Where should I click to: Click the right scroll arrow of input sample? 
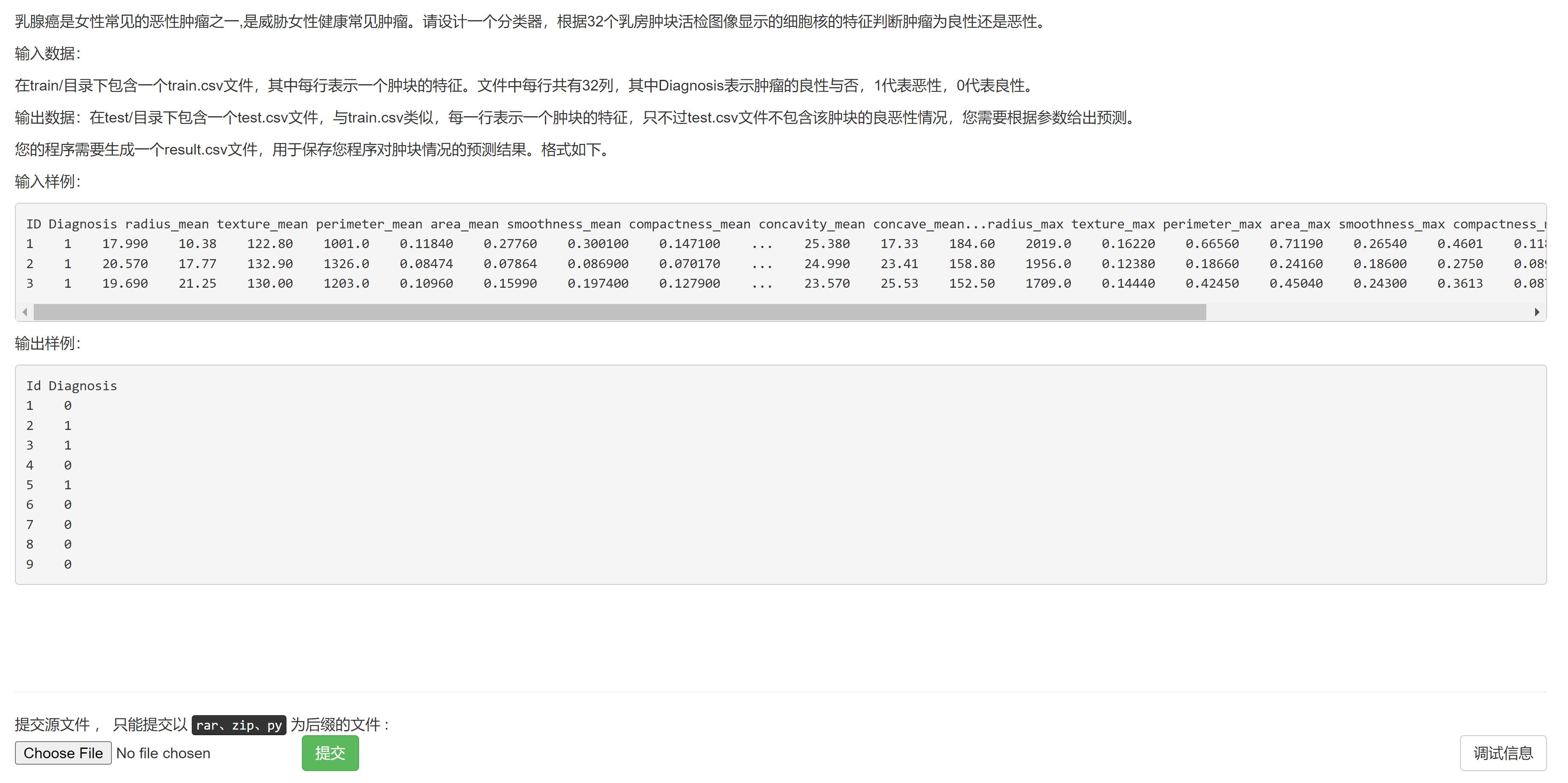pos(1537,312)
